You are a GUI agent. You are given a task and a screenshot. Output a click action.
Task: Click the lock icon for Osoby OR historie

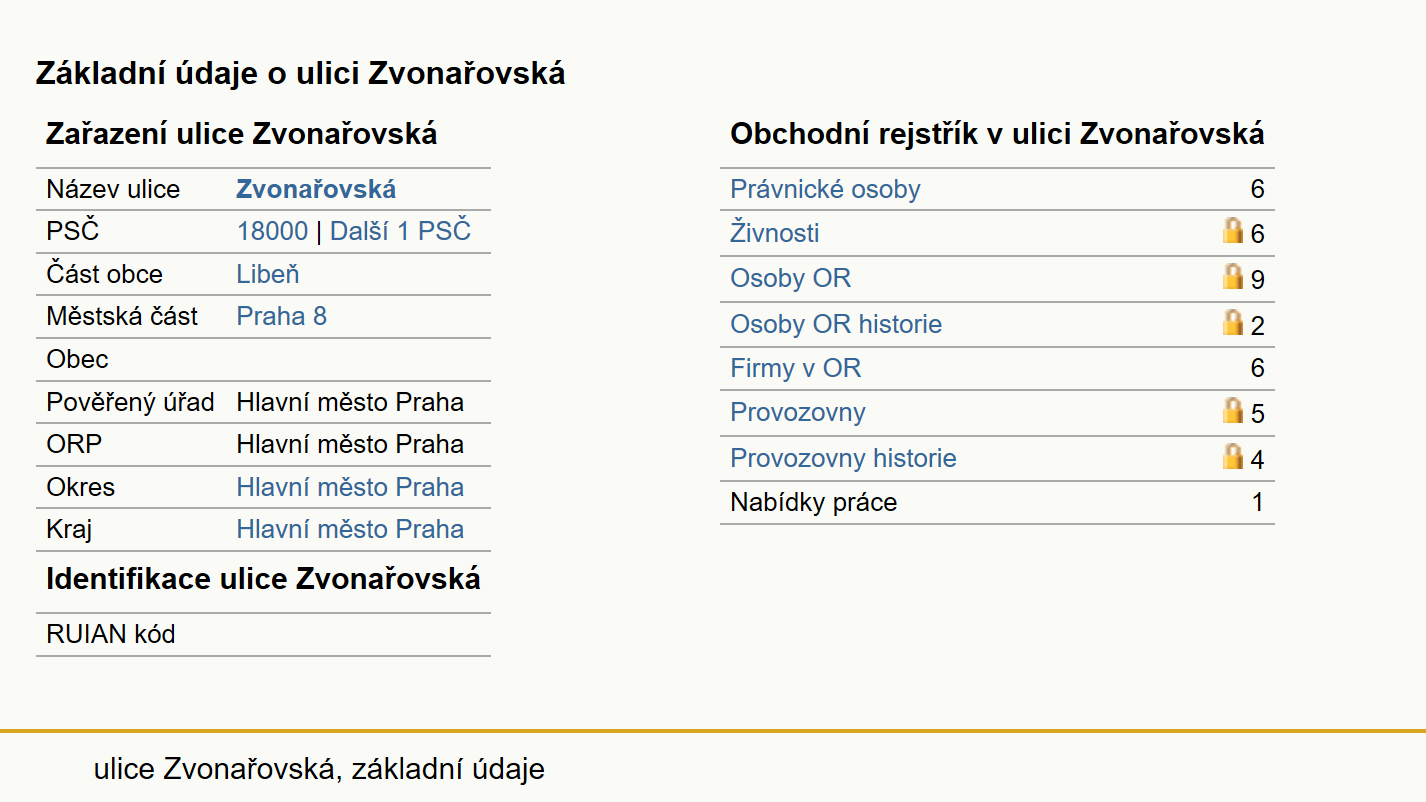[x=1233, y=322]
